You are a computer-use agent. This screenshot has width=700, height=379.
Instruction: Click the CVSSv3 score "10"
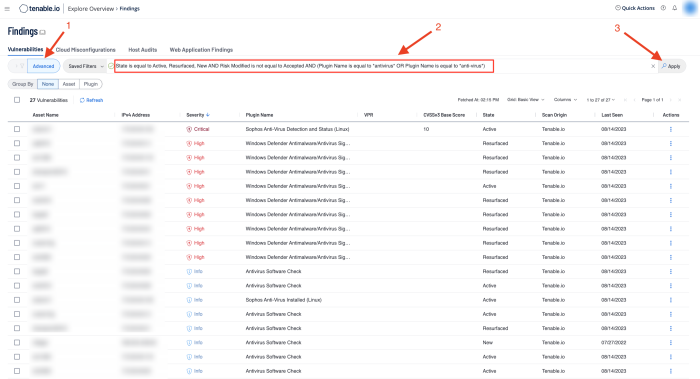pyautogui.click(x=426, y=129)
